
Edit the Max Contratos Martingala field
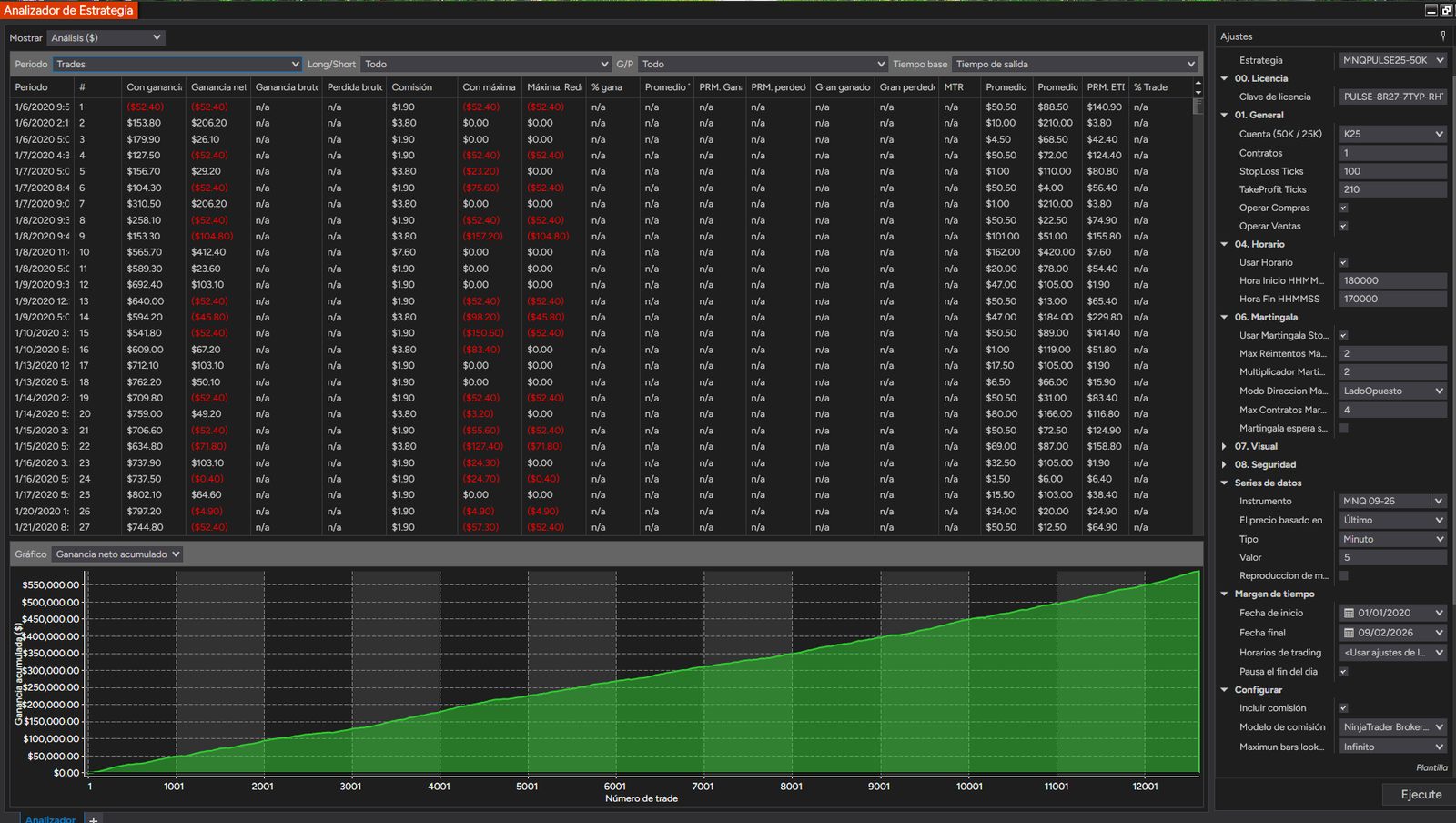point(1392,410)
